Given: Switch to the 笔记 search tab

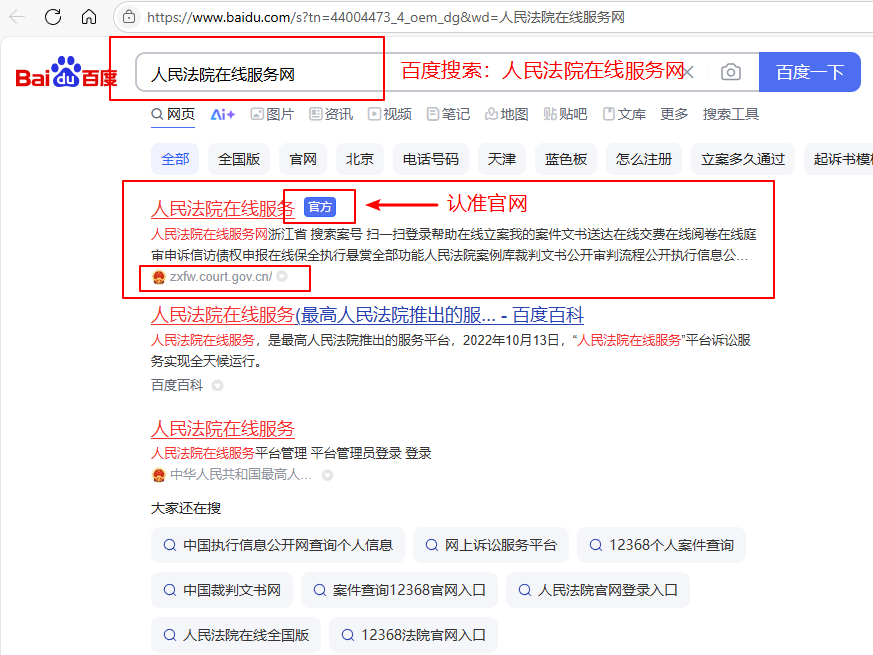Looking at the screenshot, I should pyautogui.click(x=448, y=114).
